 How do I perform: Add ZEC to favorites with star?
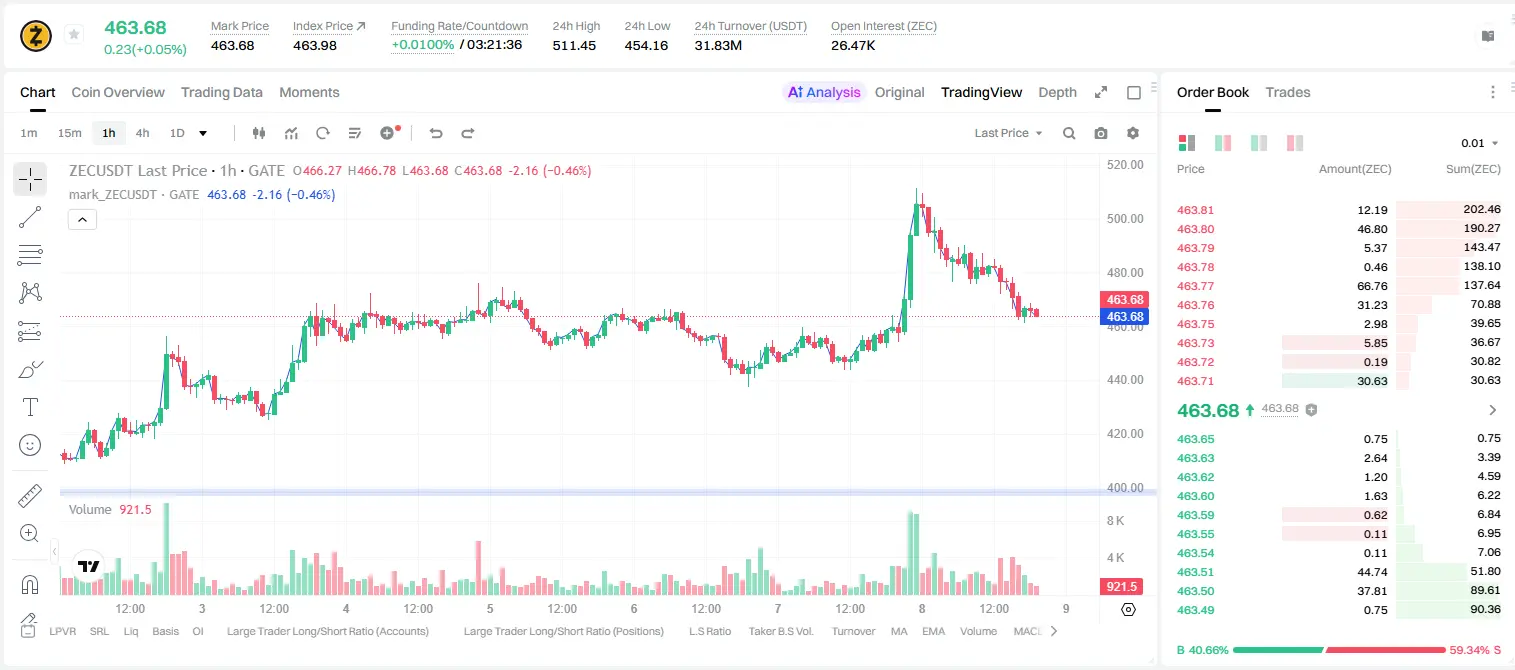74,35
